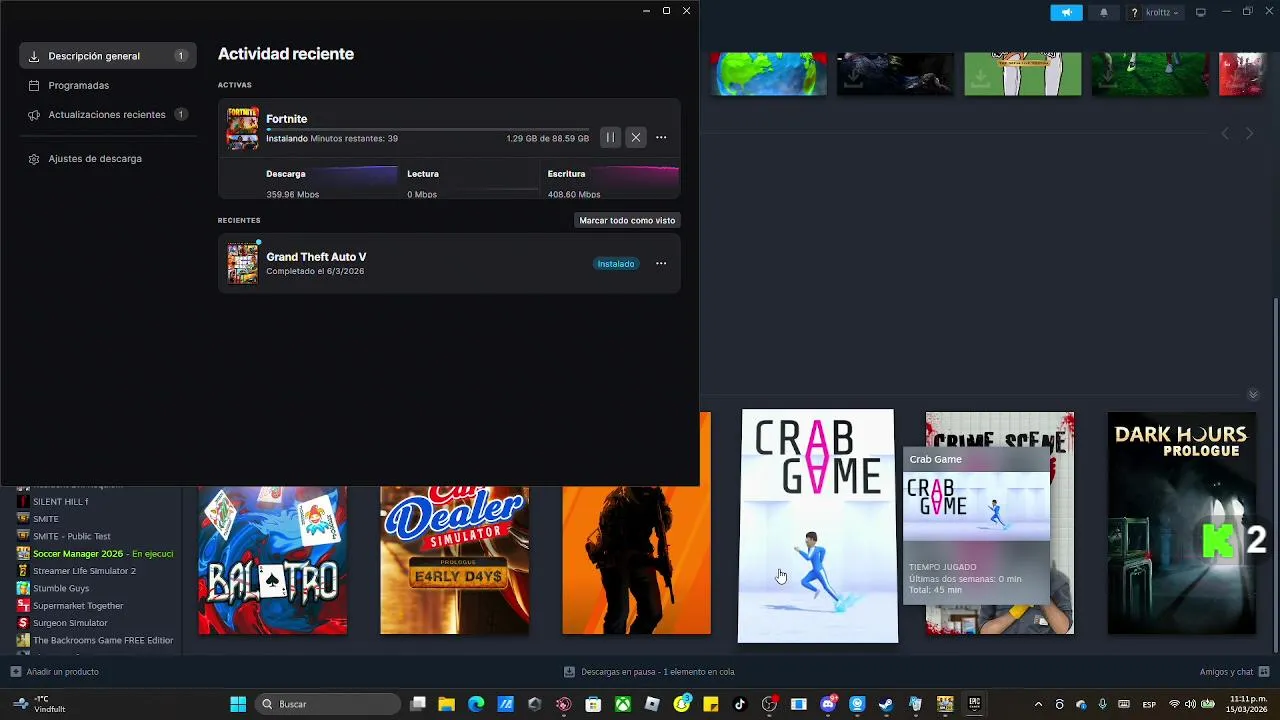Screen dimensions: 1280x720
Task: Launch Microsoft Edge from taskbar
Action: click(476, 704)
